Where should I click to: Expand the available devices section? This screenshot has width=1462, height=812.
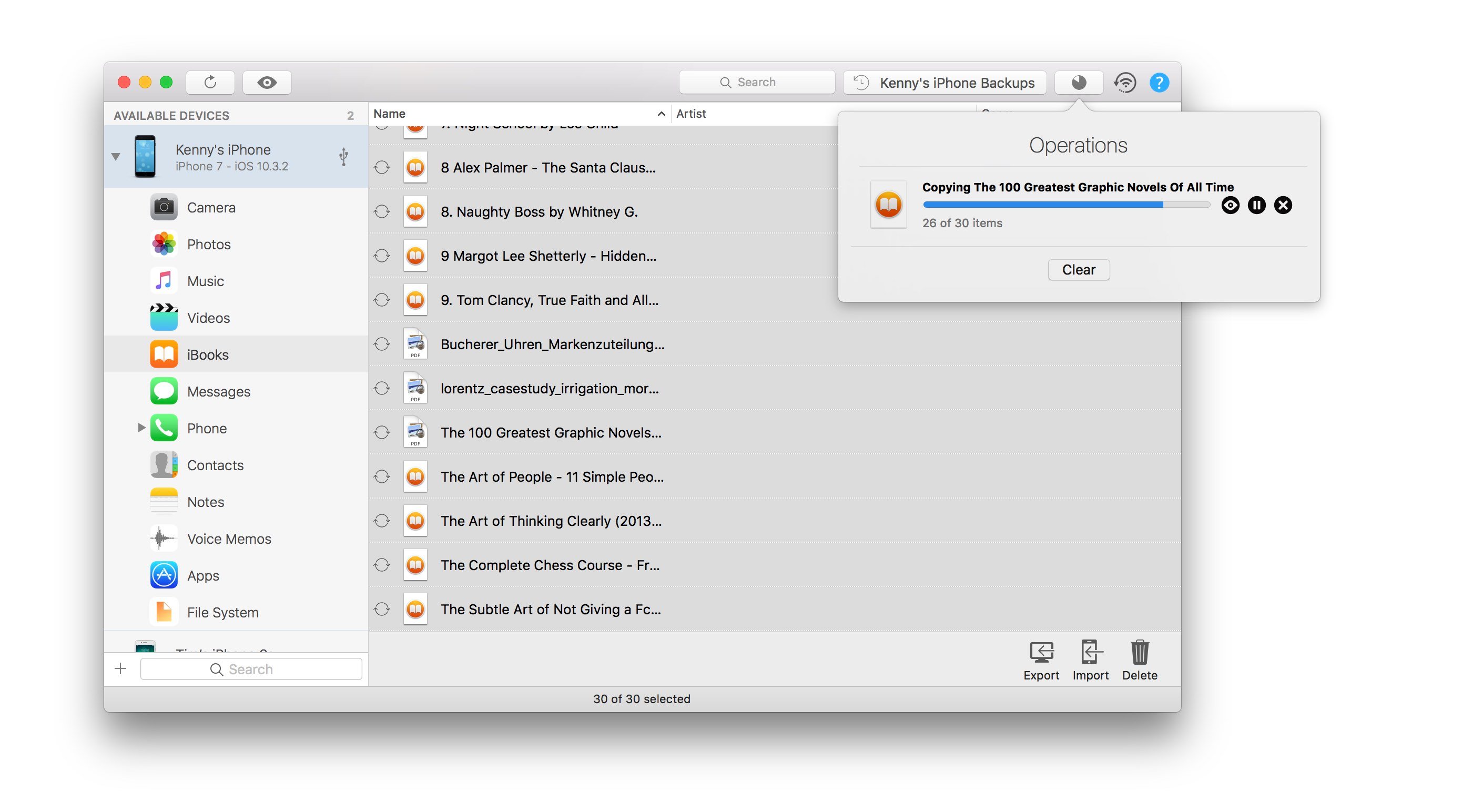click(115, 157)
